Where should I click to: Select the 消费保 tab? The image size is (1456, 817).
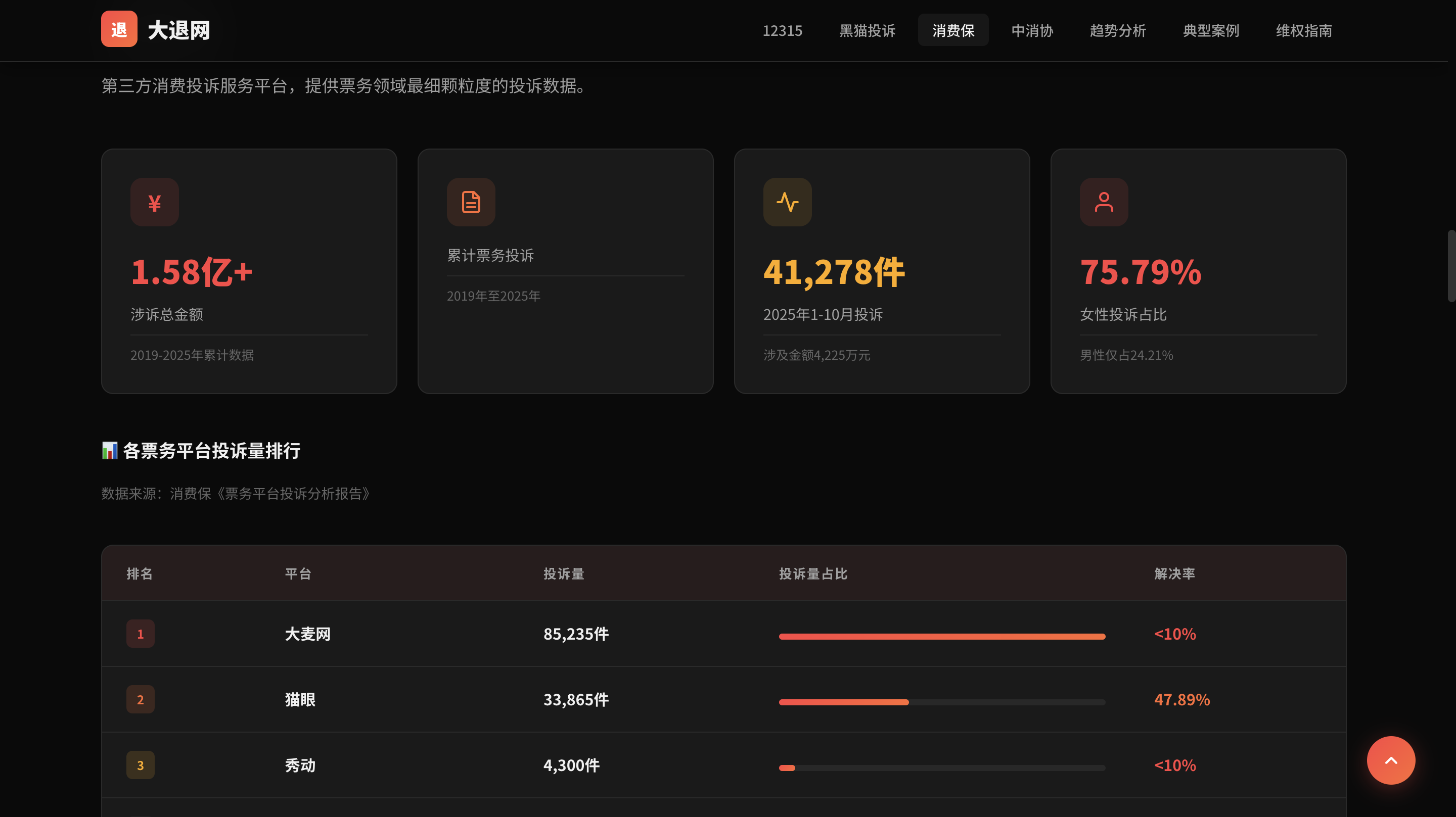pyautogui.click(x=953, y=30)
